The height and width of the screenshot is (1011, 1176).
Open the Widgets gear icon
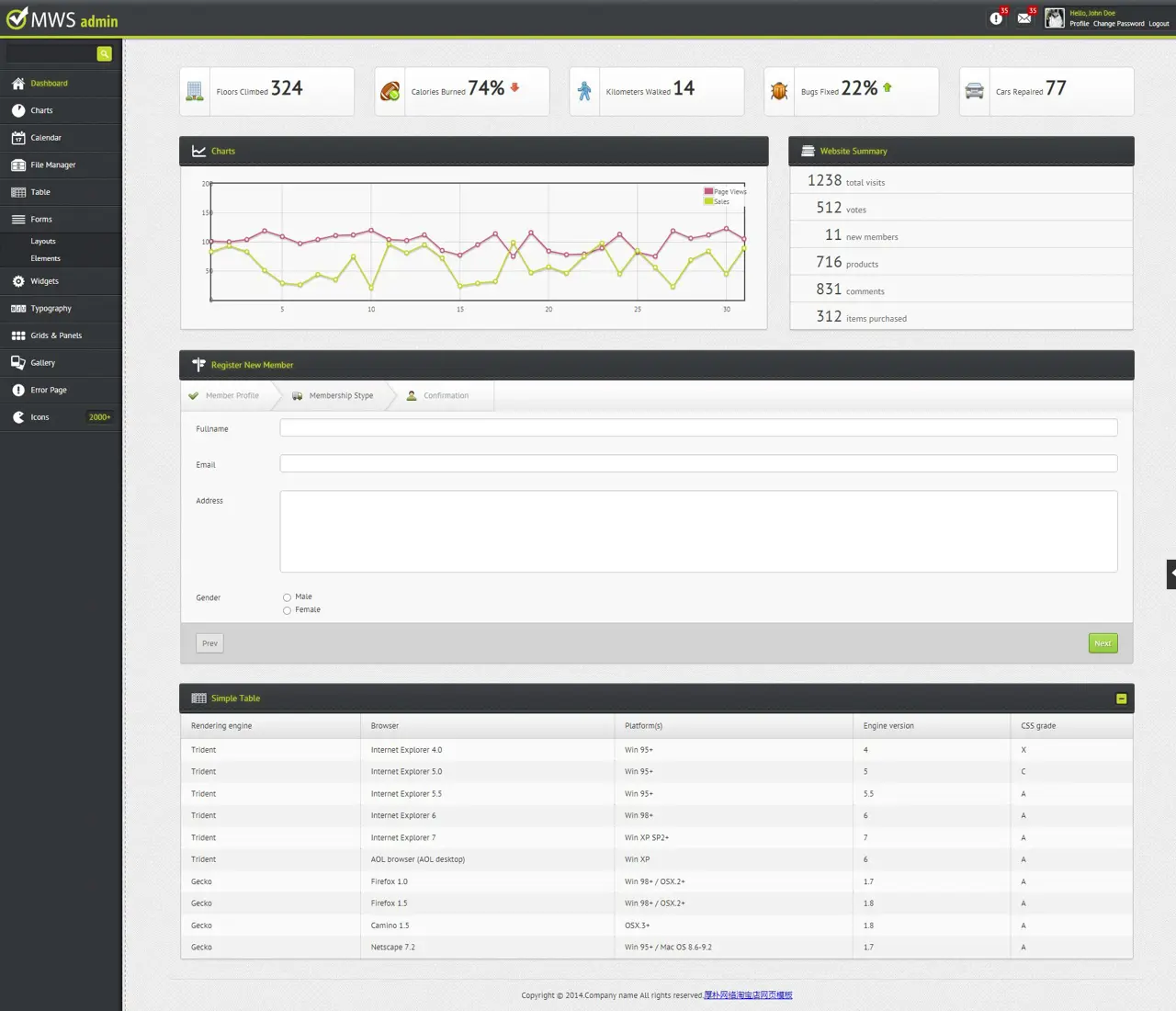(18, 281)
